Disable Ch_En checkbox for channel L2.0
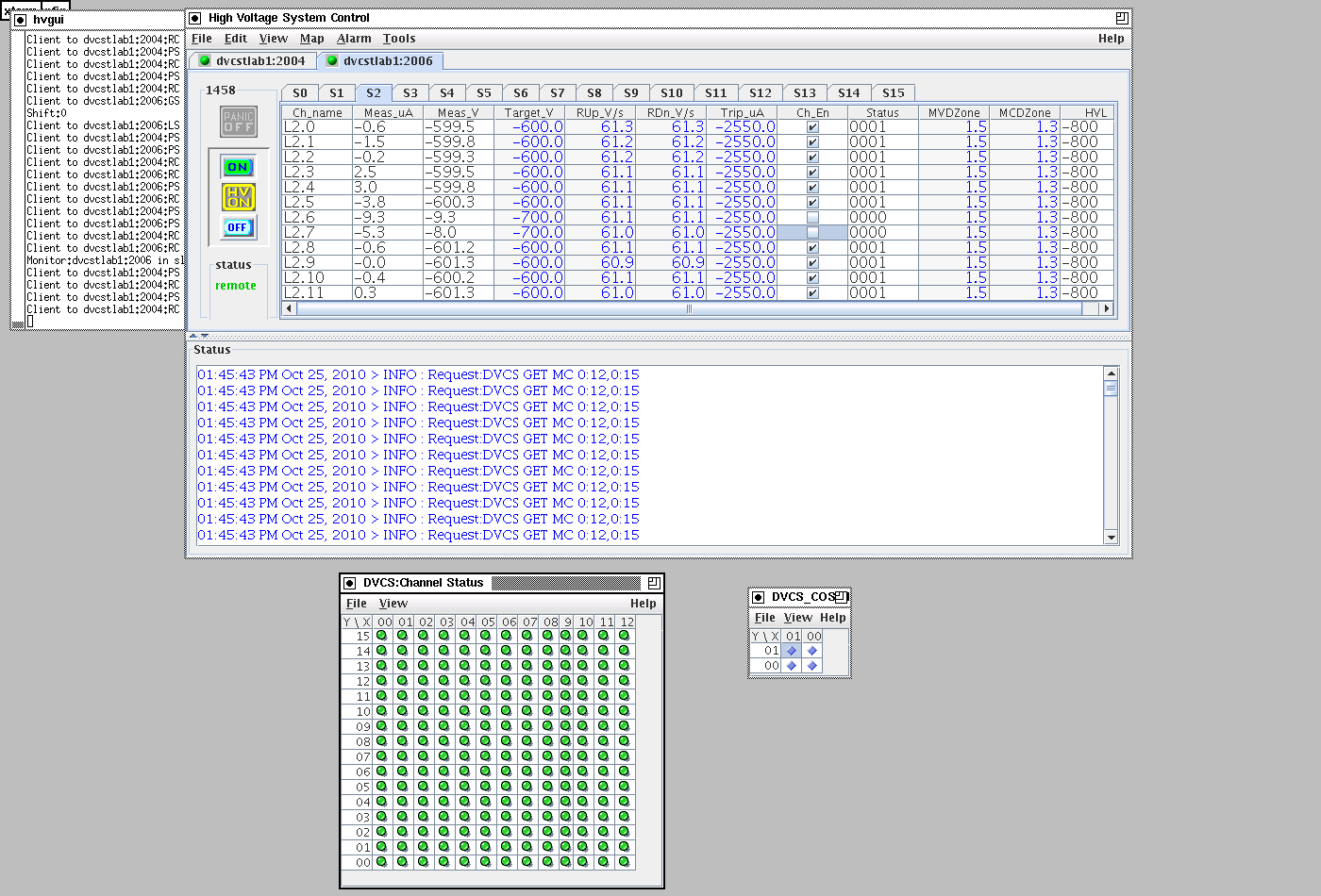Screen dimensions: 1321x896 pyautogui.click(x=812, y=127)
